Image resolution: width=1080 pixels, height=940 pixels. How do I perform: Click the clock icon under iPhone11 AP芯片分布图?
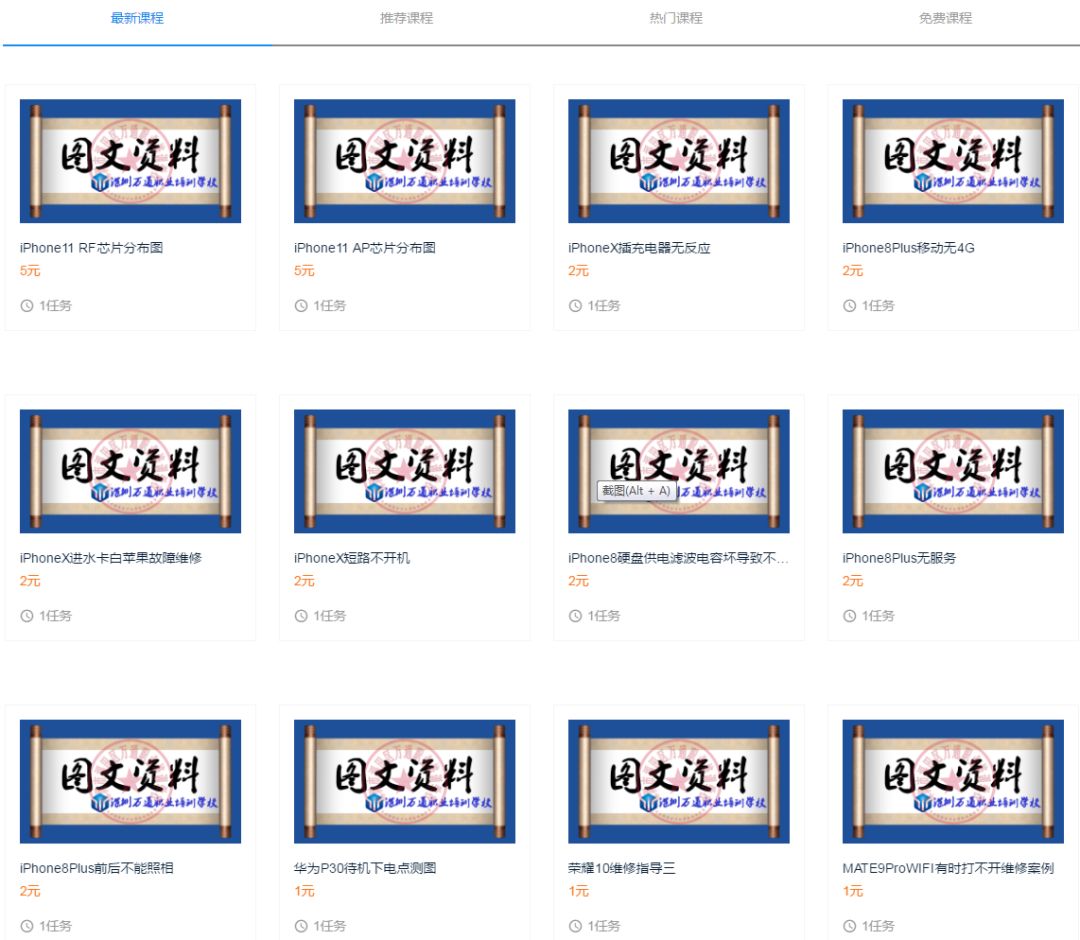(x=301, y=306)
